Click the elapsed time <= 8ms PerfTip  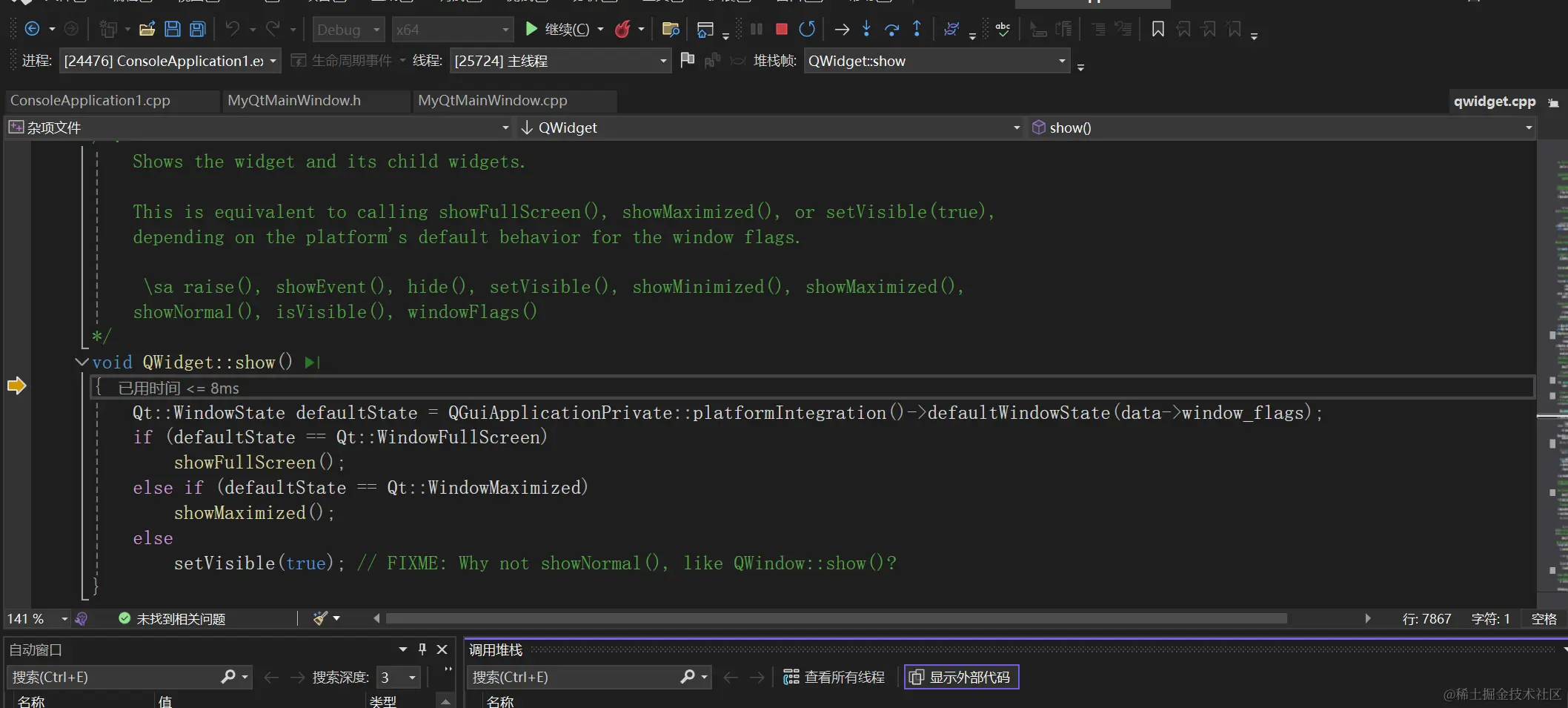[179, 388]
